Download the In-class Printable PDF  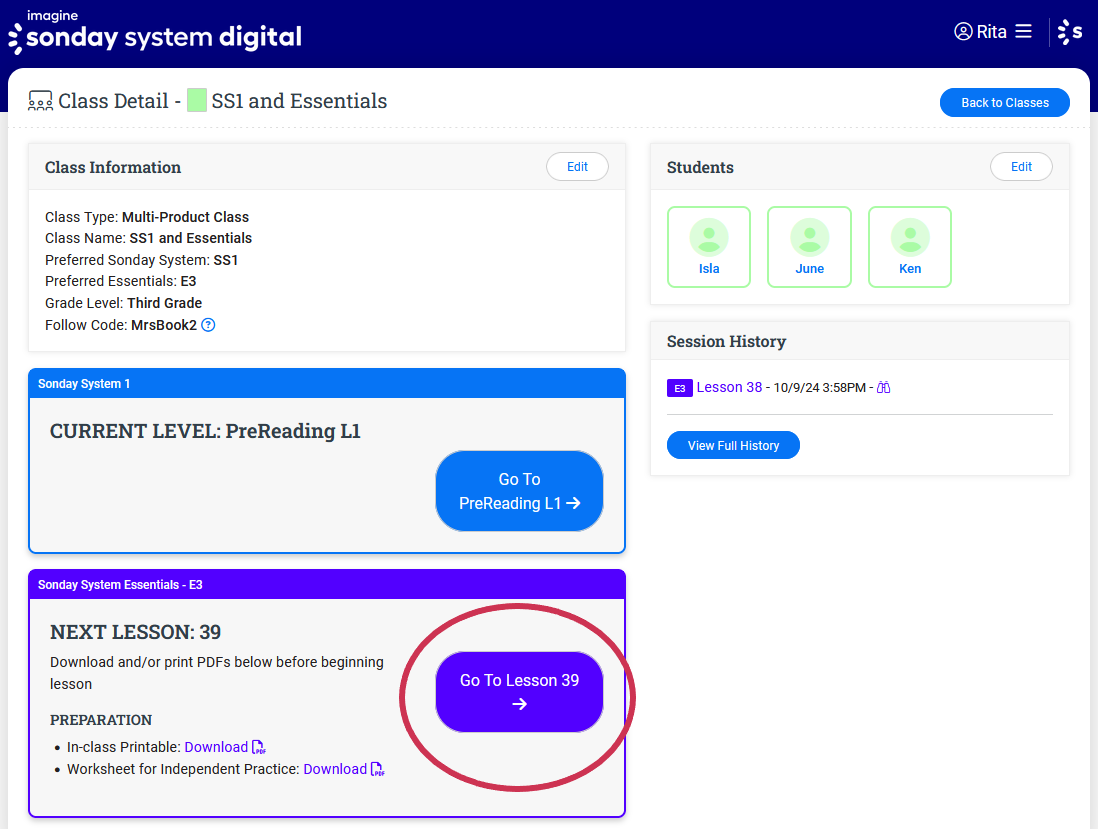click(216, 747)
